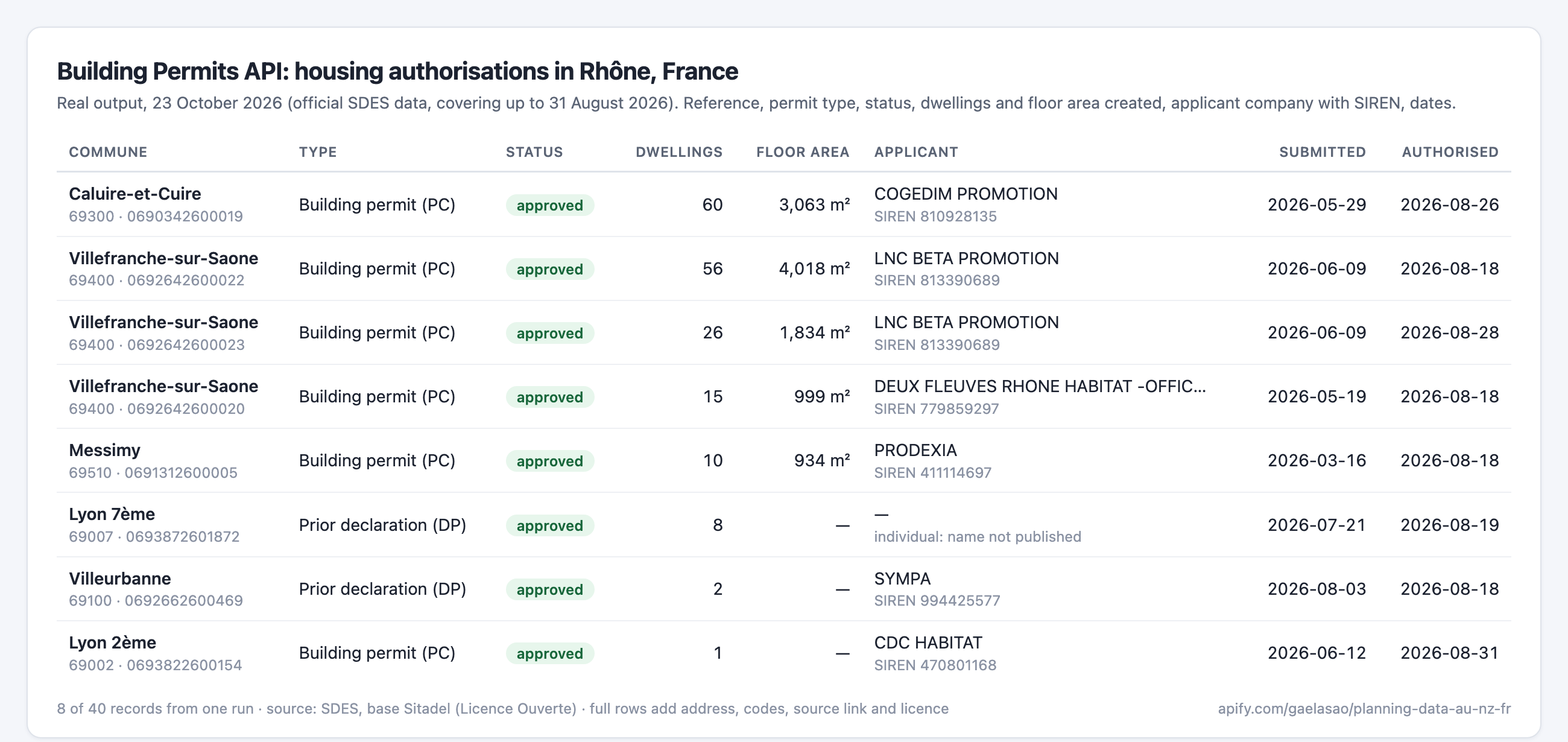The height and width of the screenshot is (742, 1568).
Task: Click reference 69300 · 0690342600019
Action: tap(156, 217)
